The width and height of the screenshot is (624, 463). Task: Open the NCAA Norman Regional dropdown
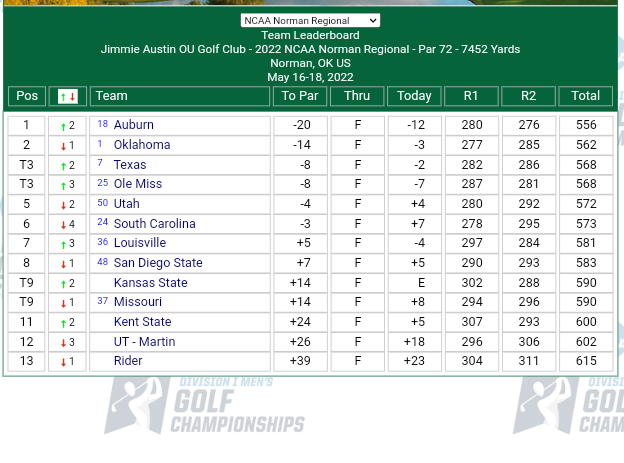pos(310,20)
